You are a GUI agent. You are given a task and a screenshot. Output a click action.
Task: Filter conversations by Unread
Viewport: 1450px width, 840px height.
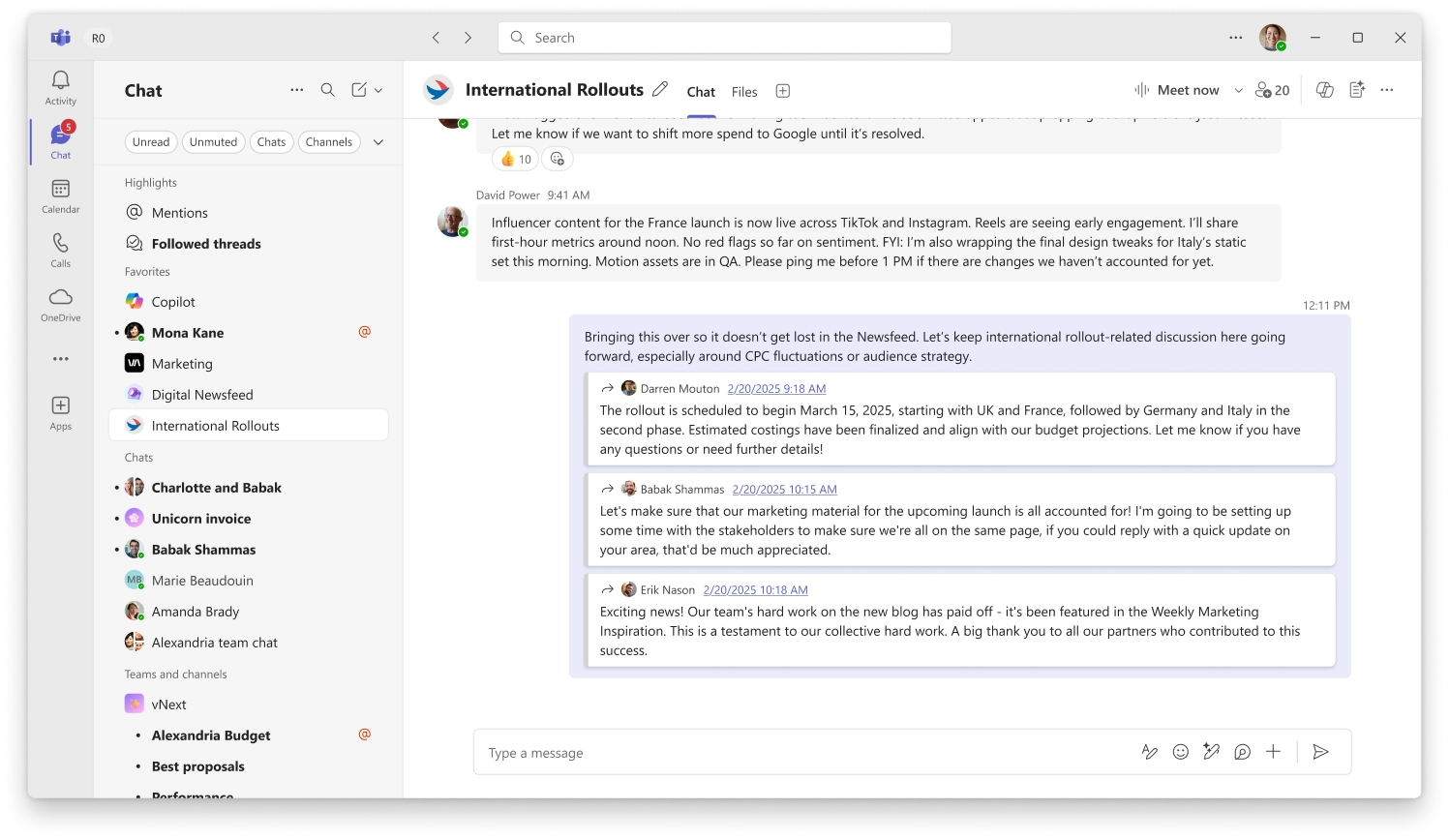[x=151, y=141]
